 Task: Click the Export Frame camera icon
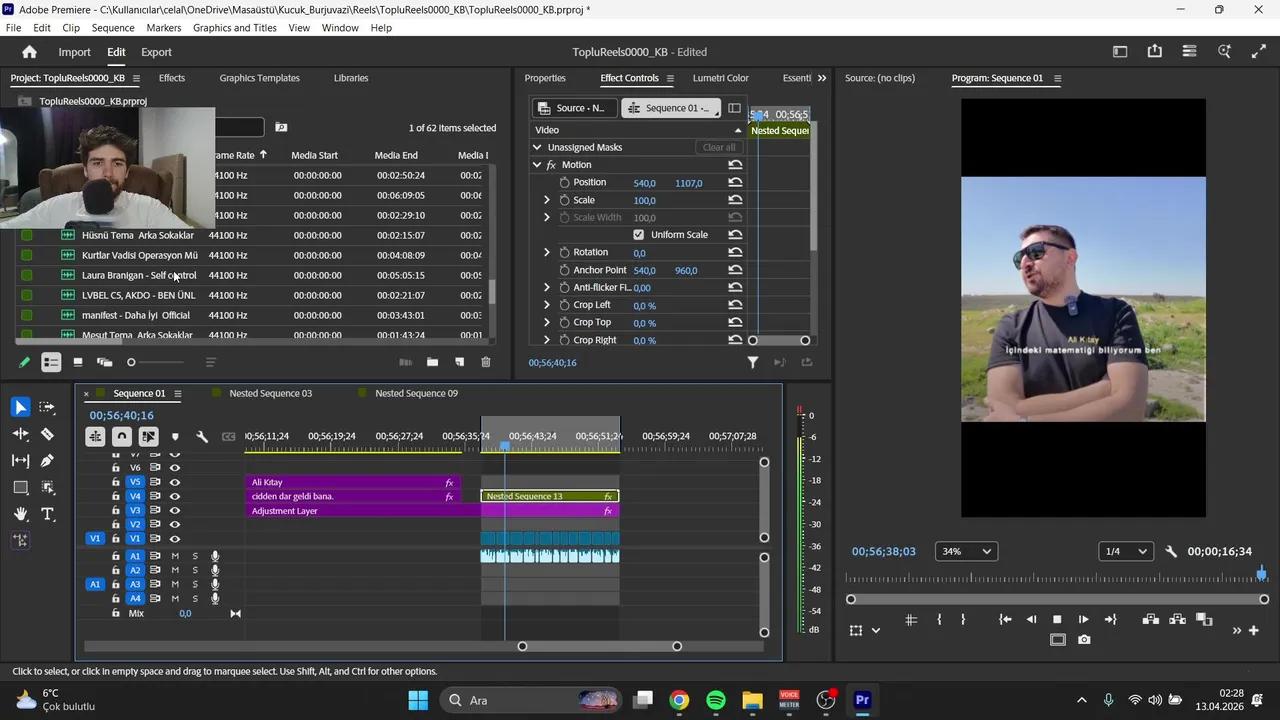tap(1084, 640)
